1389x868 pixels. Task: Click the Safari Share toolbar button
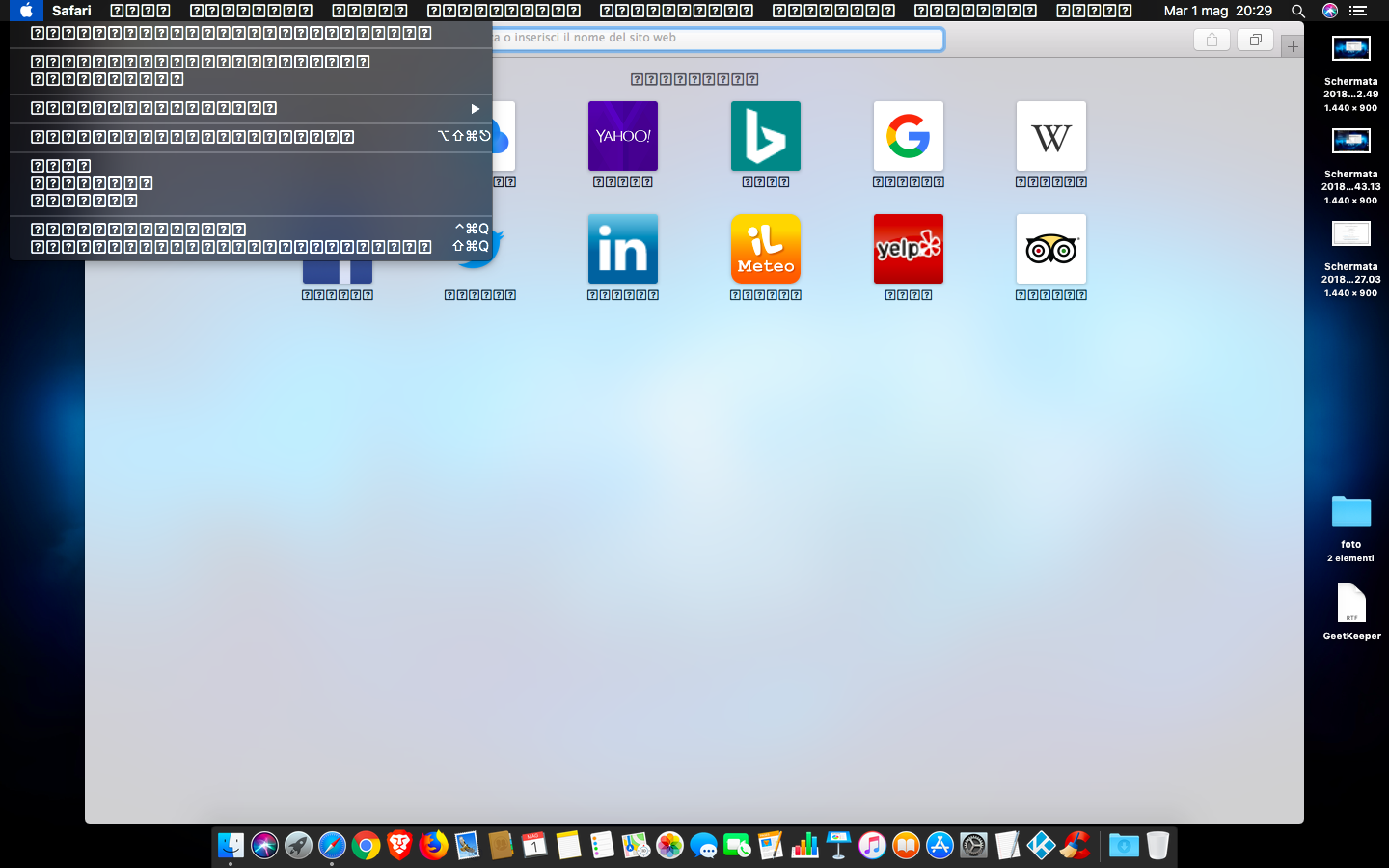pyautogui.click(x=1212, y=40)
